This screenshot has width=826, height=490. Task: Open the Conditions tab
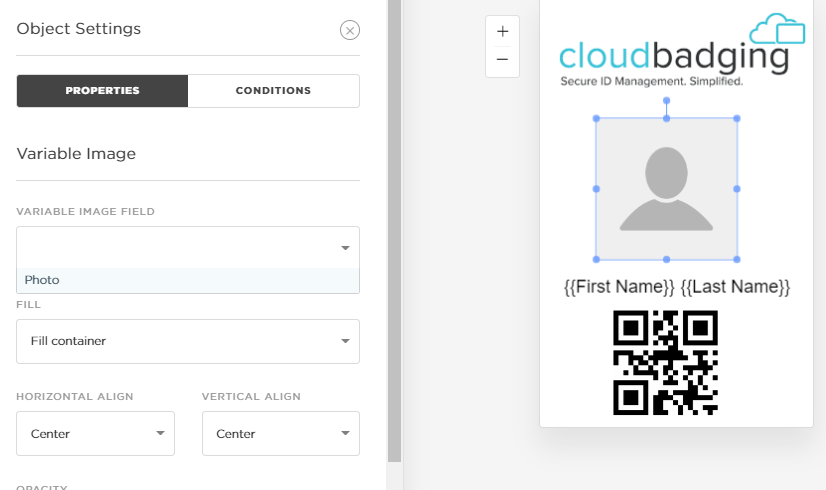tap(273, 91)
